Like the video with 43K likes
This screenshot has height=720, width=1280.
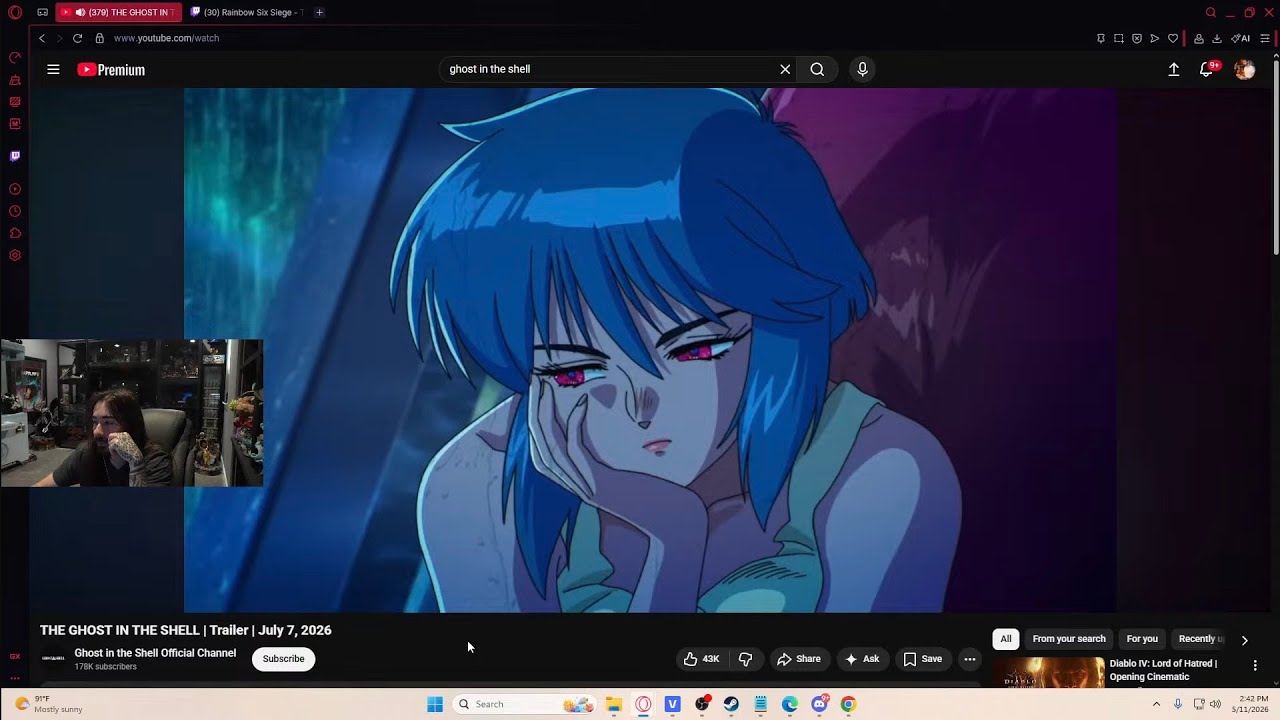[701, 659]
